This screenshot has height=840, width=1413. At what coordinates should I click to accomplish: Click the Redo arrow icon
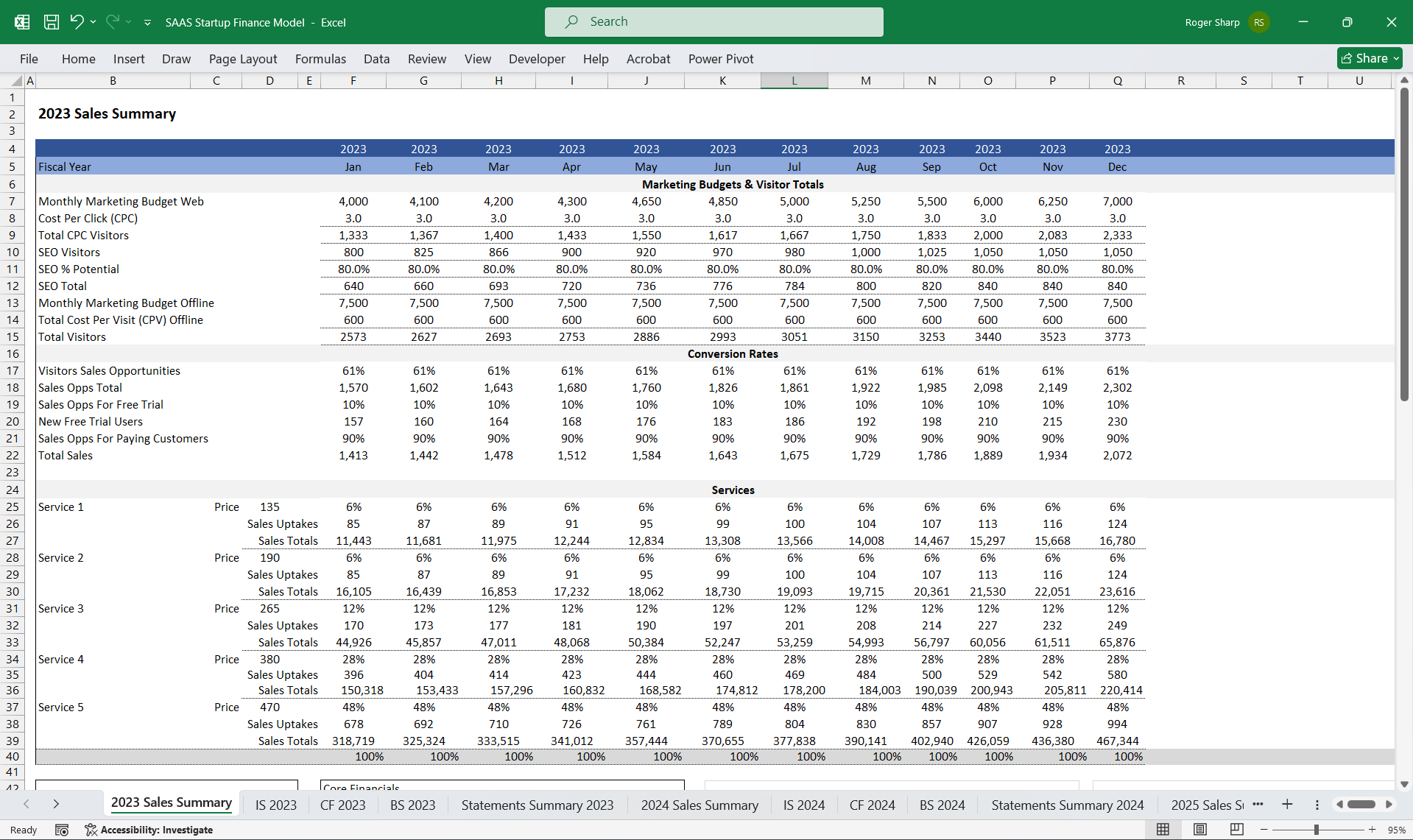coord(112,22)
